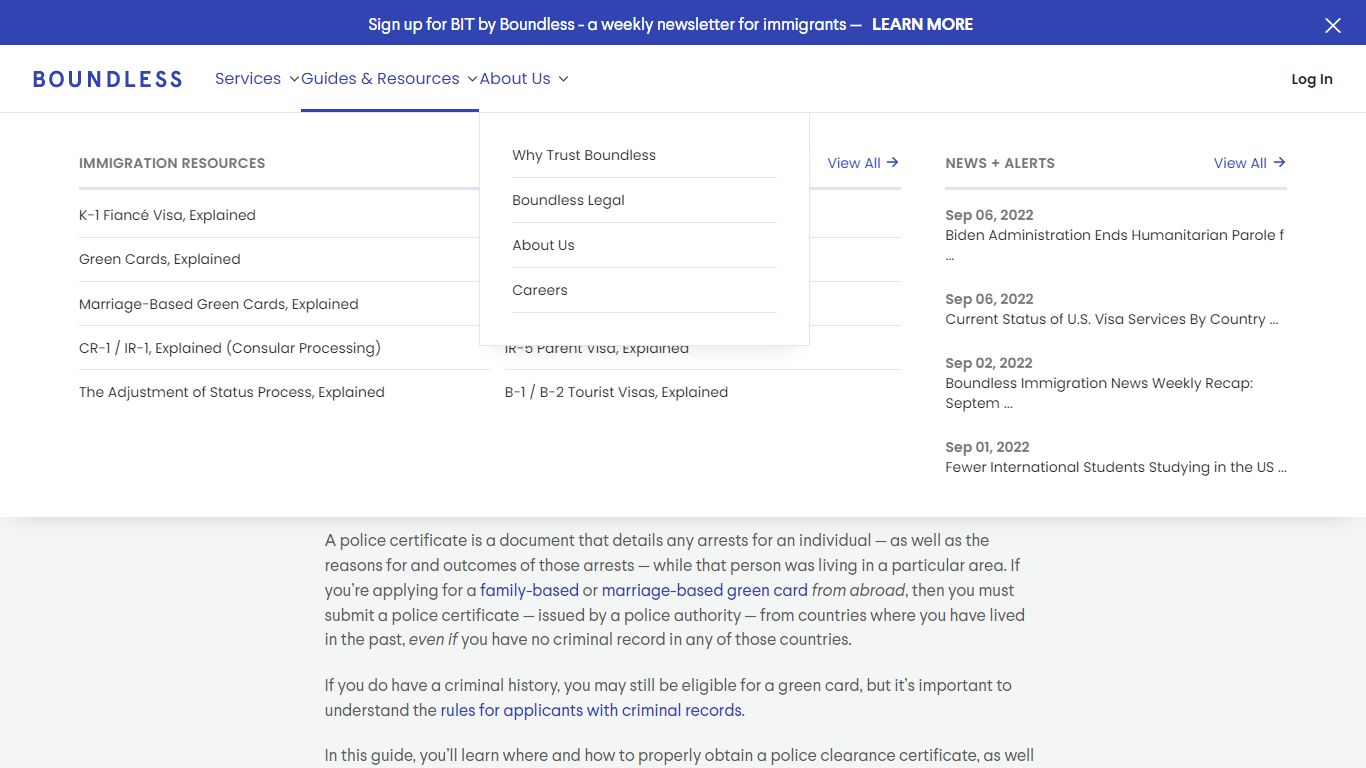Toggle the About Us dropdown chevron
This screenshot has height=768, width=1366.
pyautogui.click(x=563, y=79)
